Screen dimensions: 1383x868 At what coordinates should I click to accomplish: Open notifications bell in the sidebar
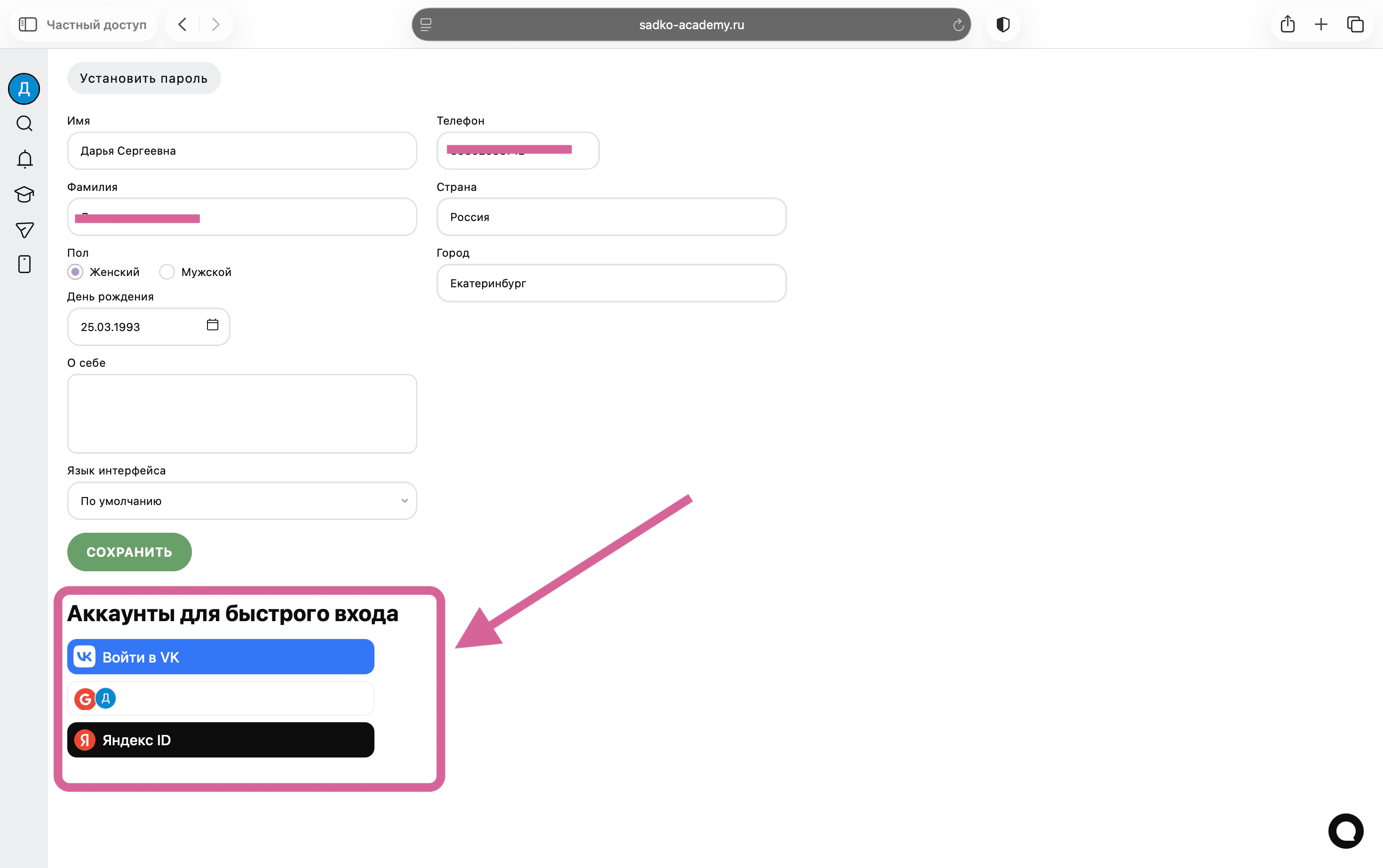tap(24, 159)
